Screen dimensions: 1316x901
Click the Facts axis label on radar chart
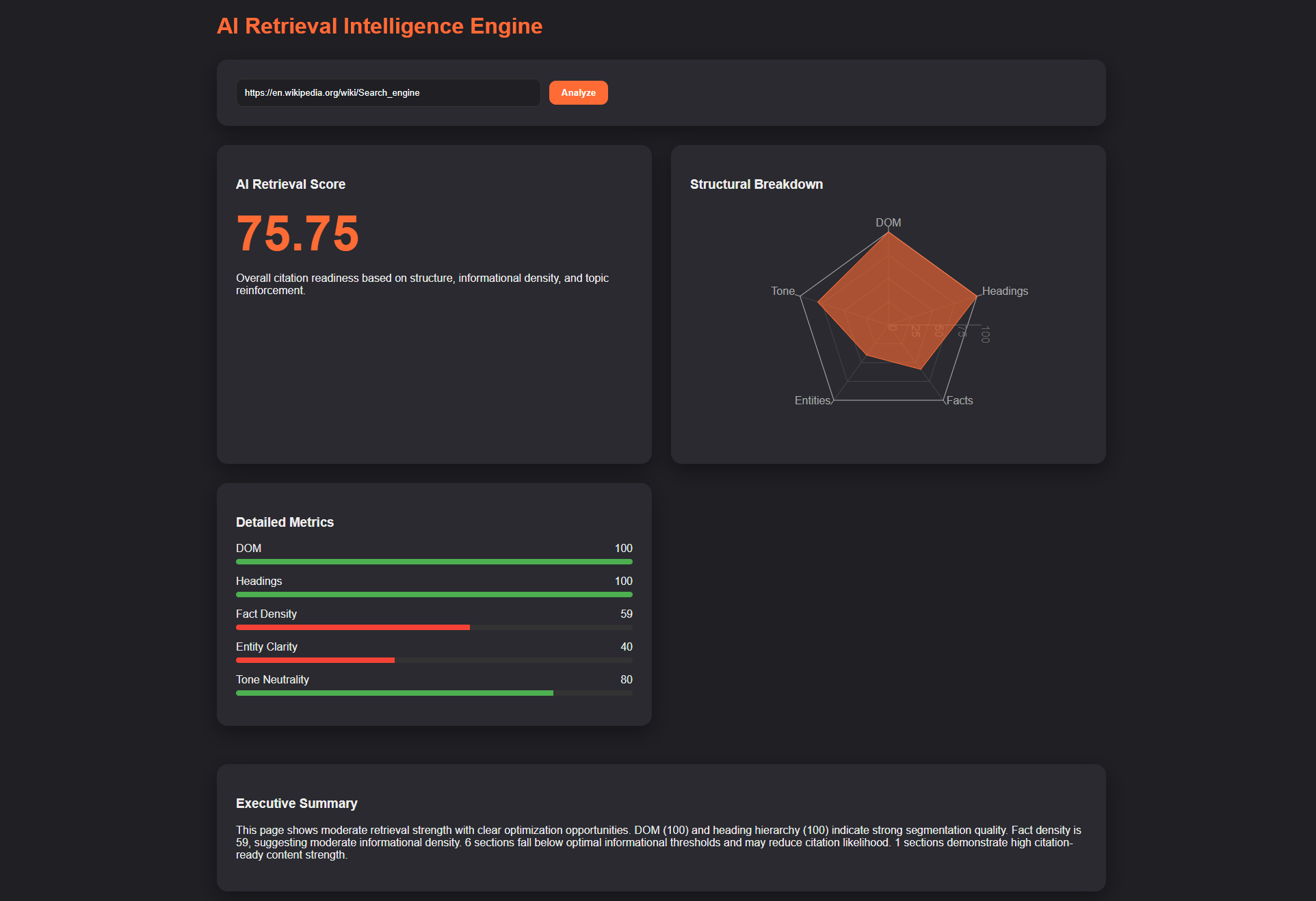960,400
